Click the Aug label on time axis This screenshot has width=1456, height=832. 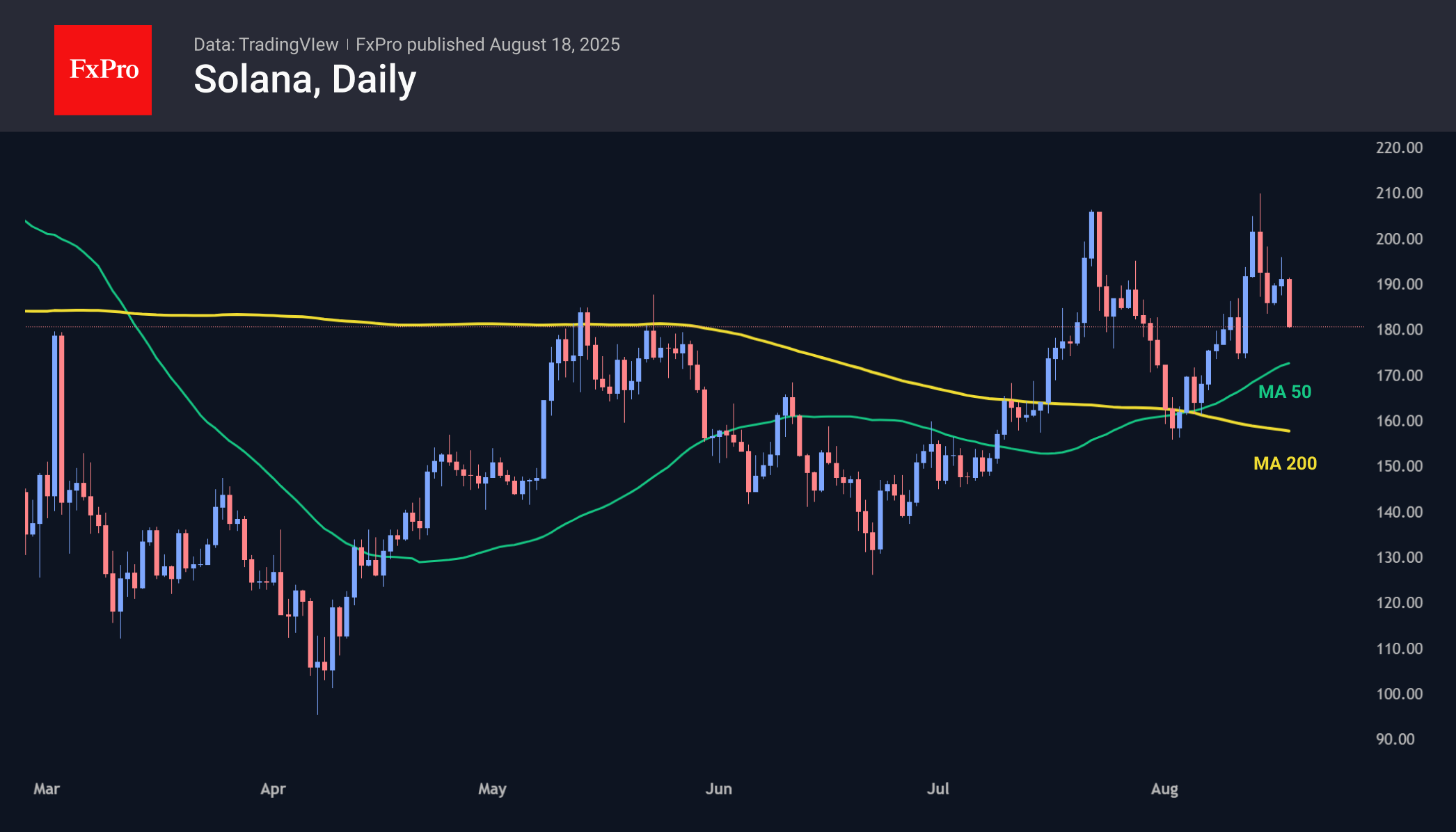click(1164, 789)
